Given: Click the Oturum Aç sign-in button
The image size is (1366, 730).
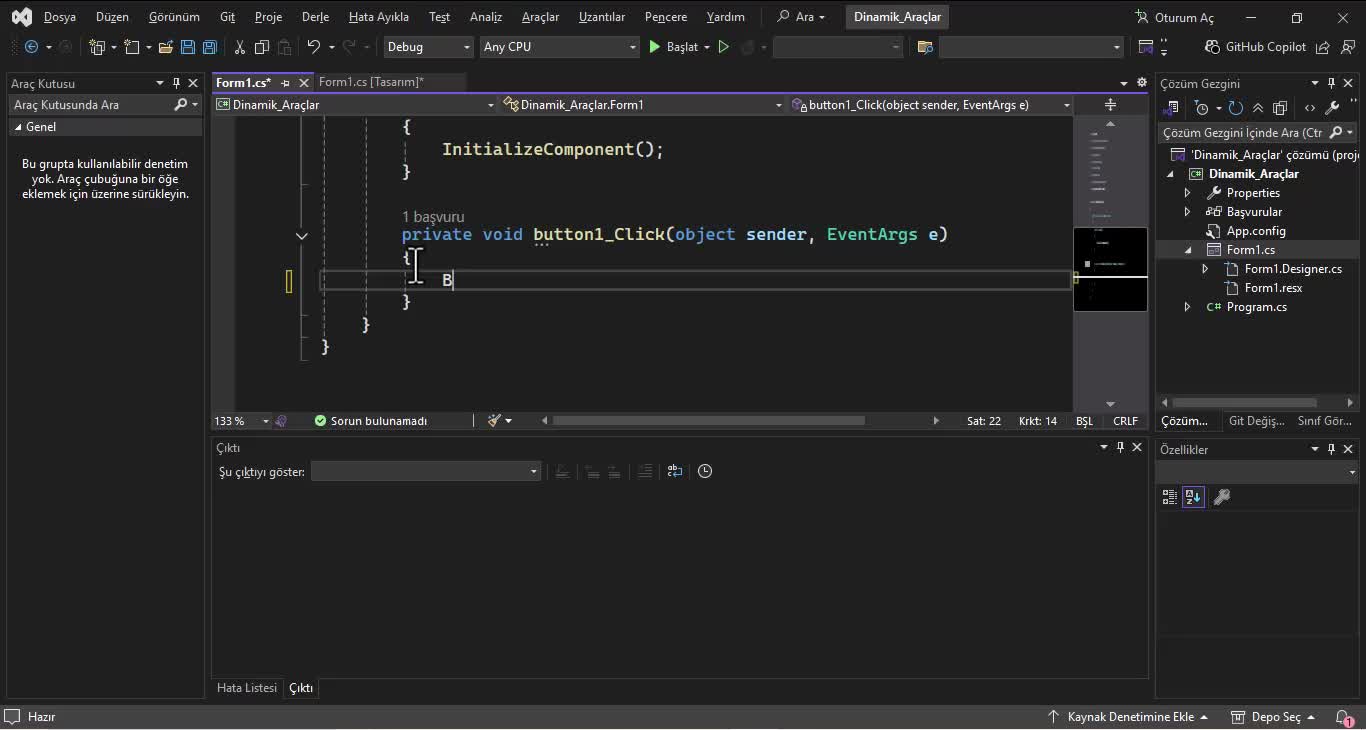Looking at the screenshot, I should point(1174,17).
